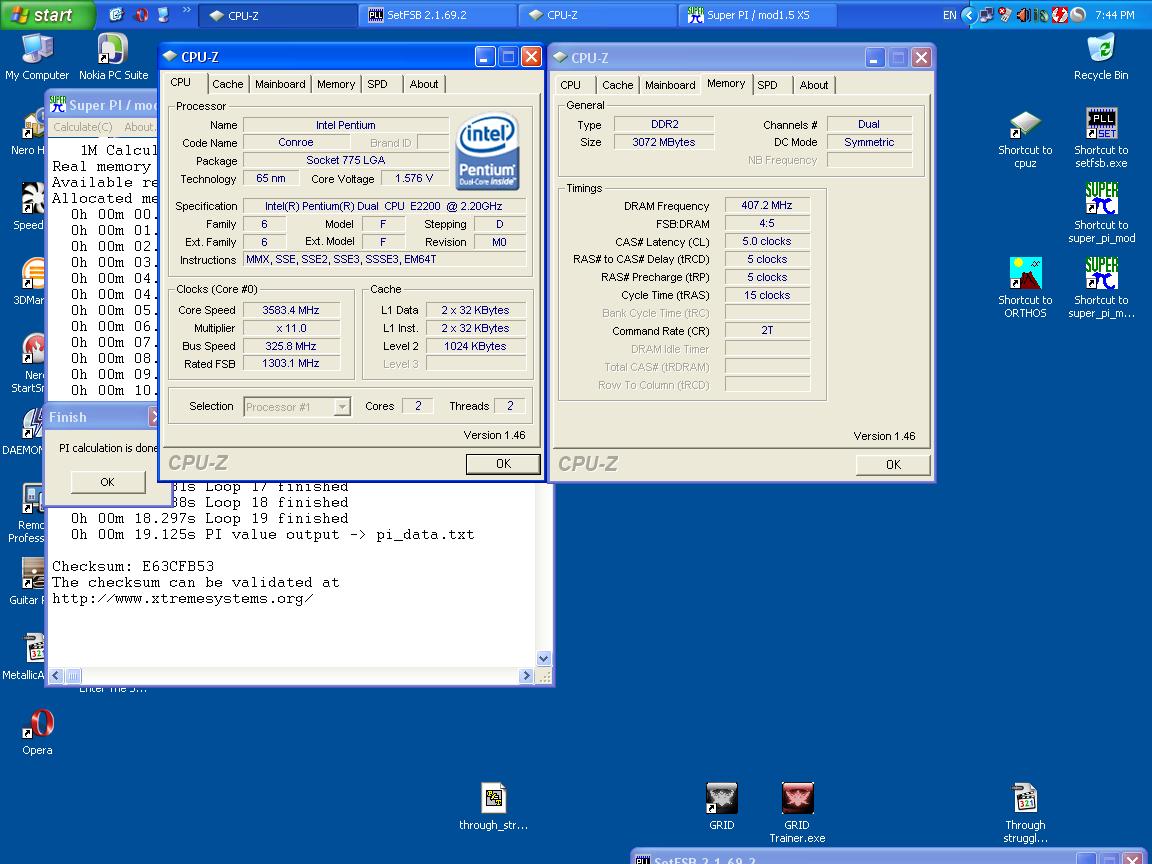Click CAS# Latency value 5.0 clocks
Image resolution: width=1152 pixels, height=864 pixels.
pyautogui.click(x=767, y=242)
